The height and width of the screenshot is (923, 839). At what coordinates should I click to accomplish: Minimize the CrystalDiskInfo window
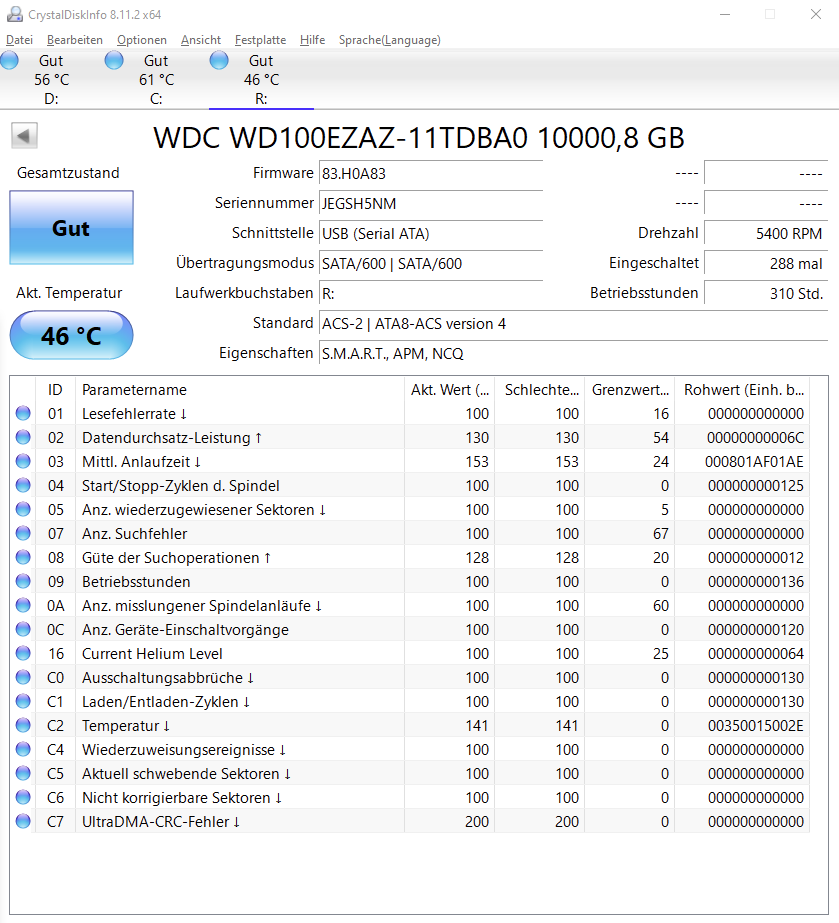click(725, 14)
